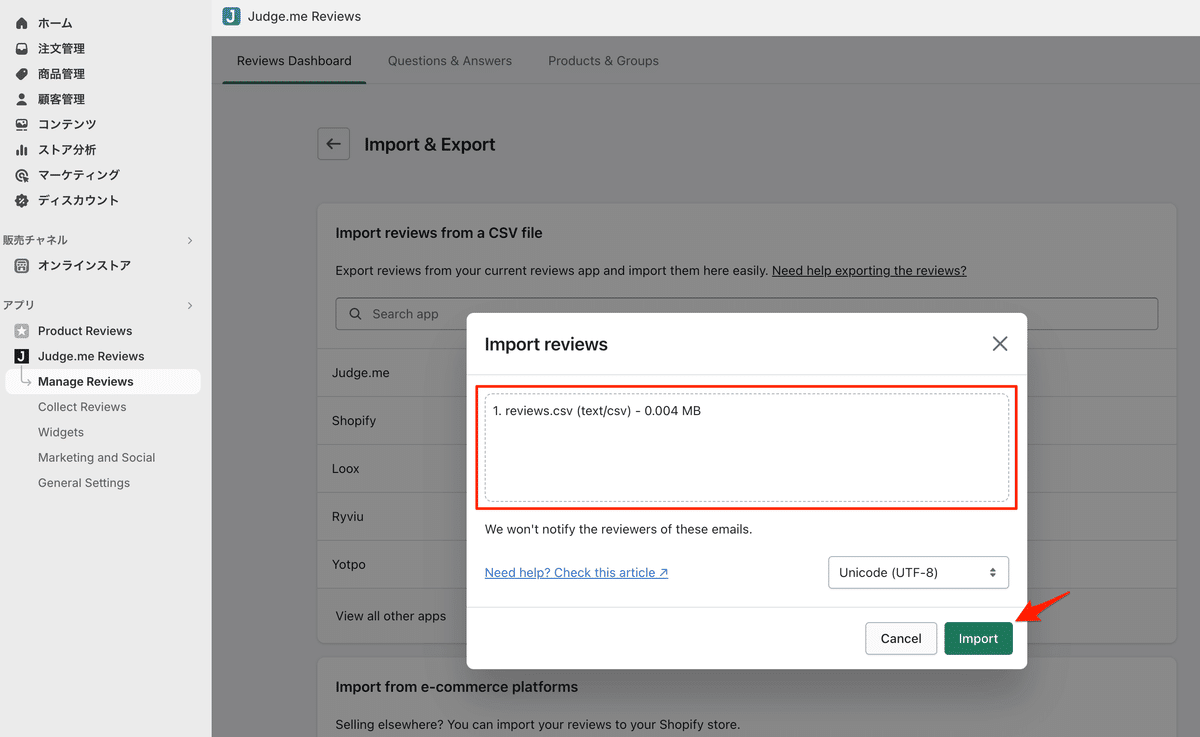Open Collect Reviews in the sidebar

point(82,407)
